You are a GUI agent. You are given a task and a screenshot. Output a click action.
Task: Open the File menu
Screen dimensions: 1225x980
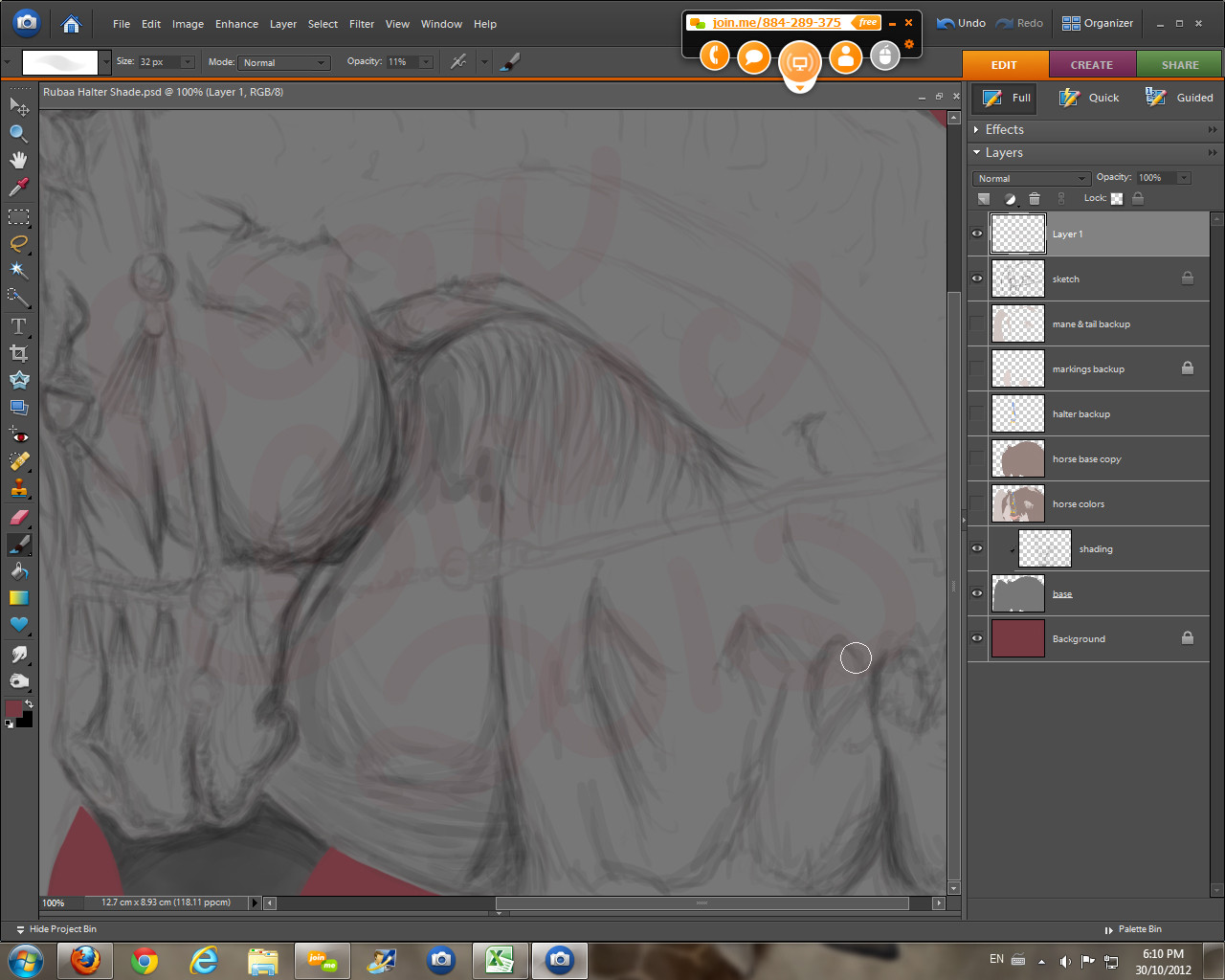[x=122, y=24]
